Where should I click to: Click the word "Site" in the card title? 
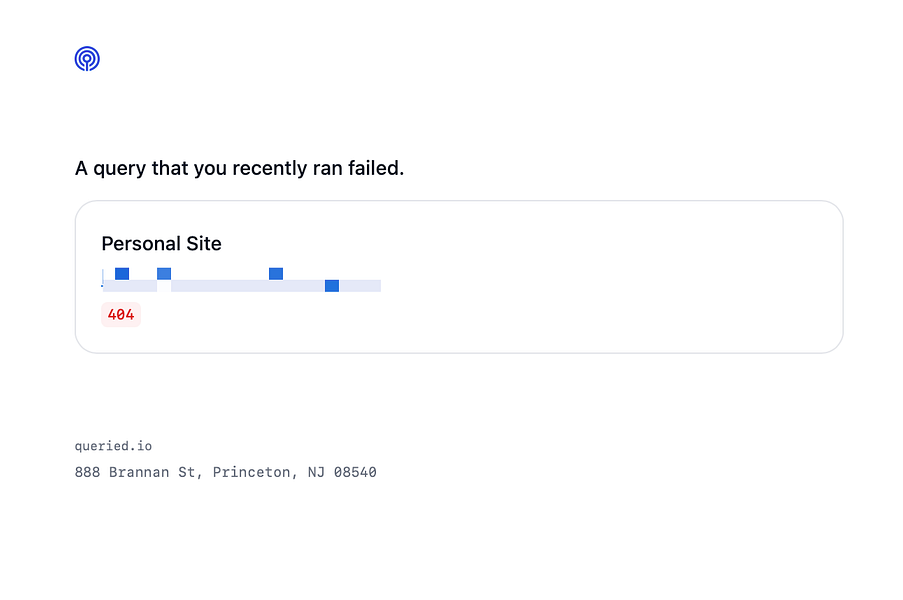pyautogui.click(x=203, y=244)
